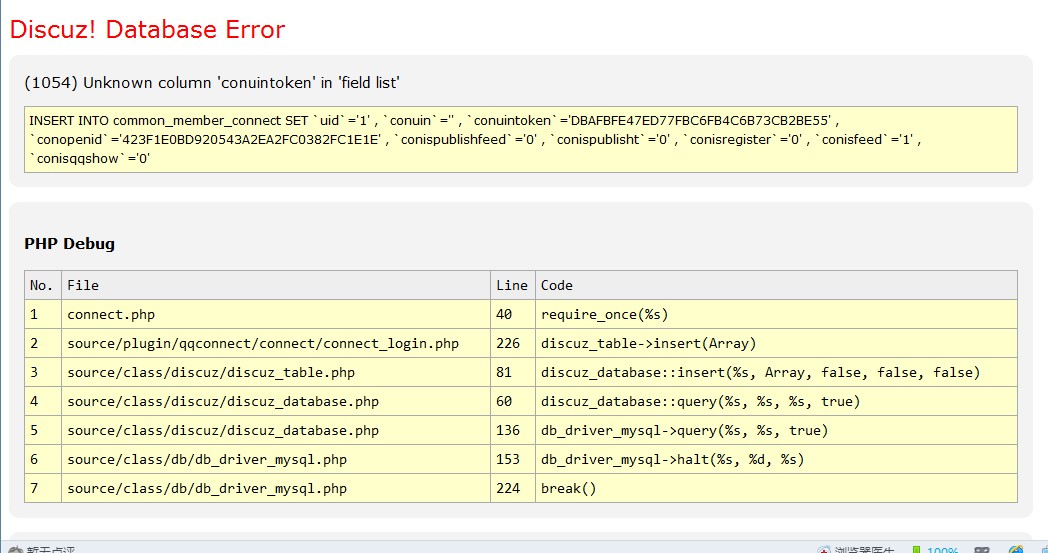Screen dimensions: 1048x553
Task: Click the require_once(%s) code cell
Action: [604, 314]
